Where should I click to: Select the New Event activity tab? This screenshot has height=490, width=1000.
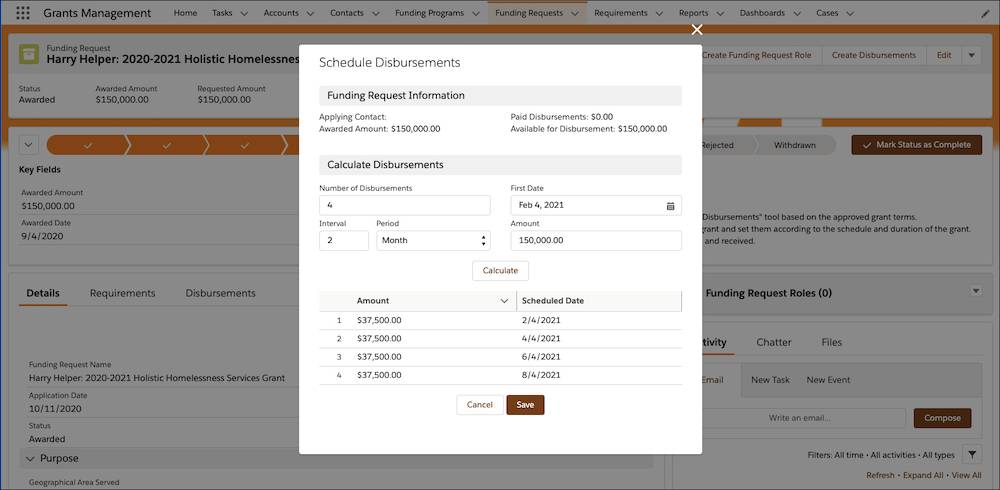828,380
